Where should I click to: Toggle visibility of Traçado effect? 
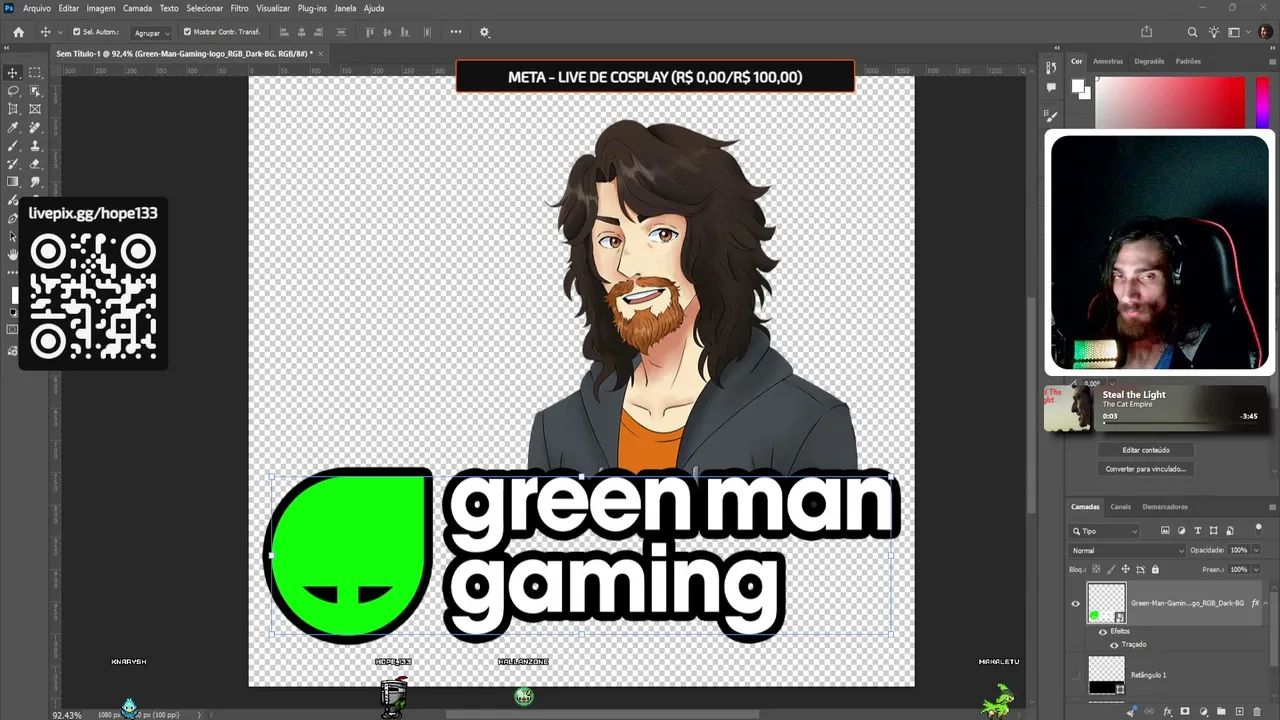click(x=1114, y=645)
